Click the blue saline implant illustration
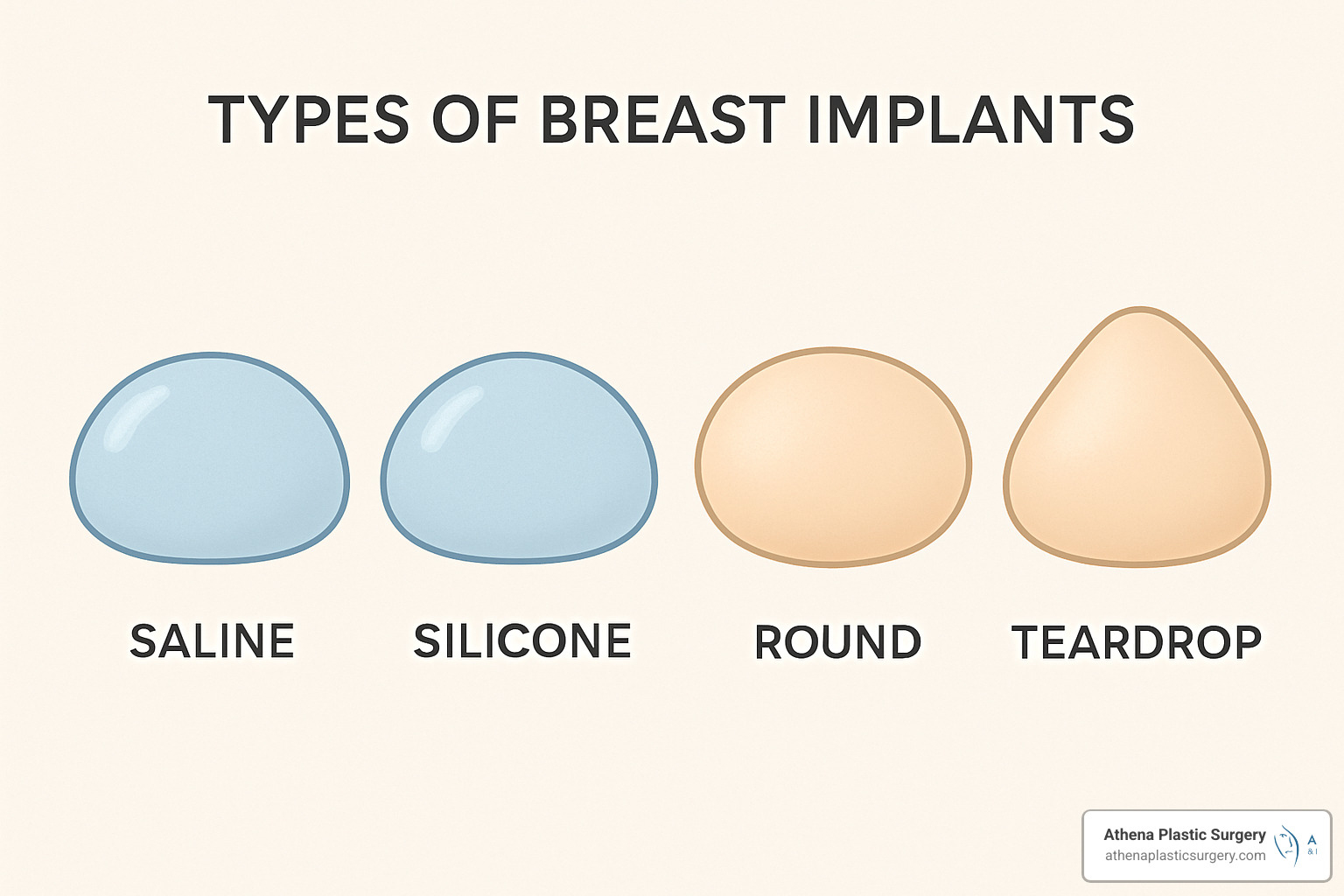 (210, 472)
